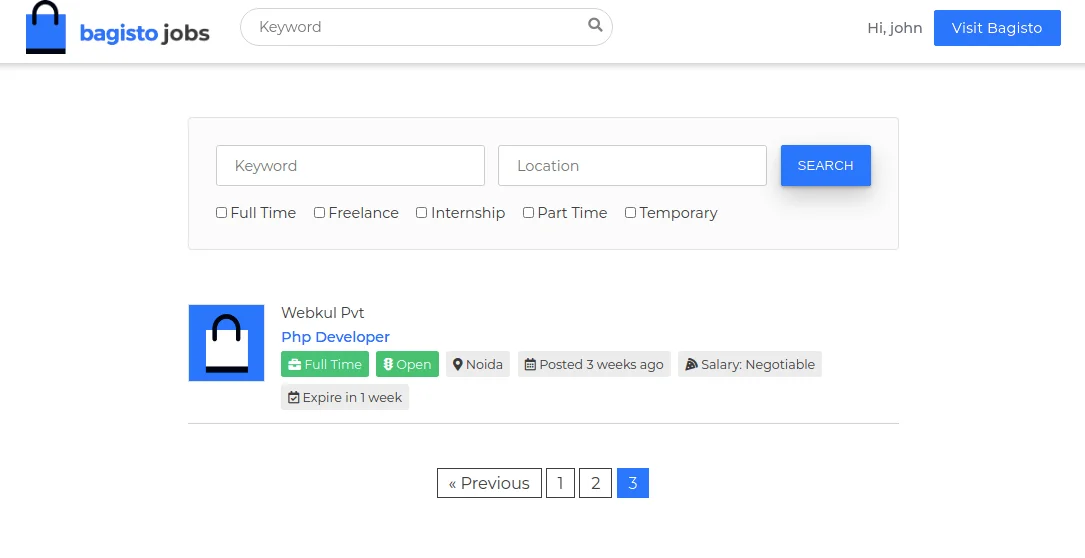Toggle the Part Time checkbox
The width and height of the screenshot is (1085, 558).
528,213
